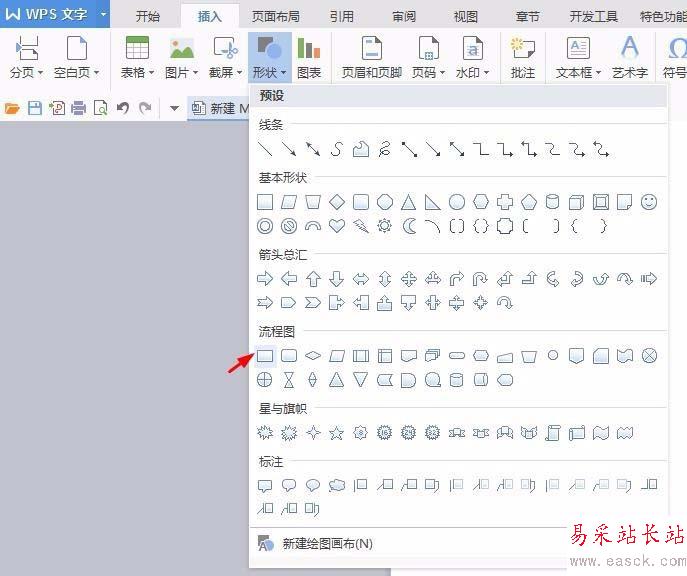The width and height of the screenshot is (687, 576).
Task: Click the Print icon in quick toolbar
Action: [78, 108]
